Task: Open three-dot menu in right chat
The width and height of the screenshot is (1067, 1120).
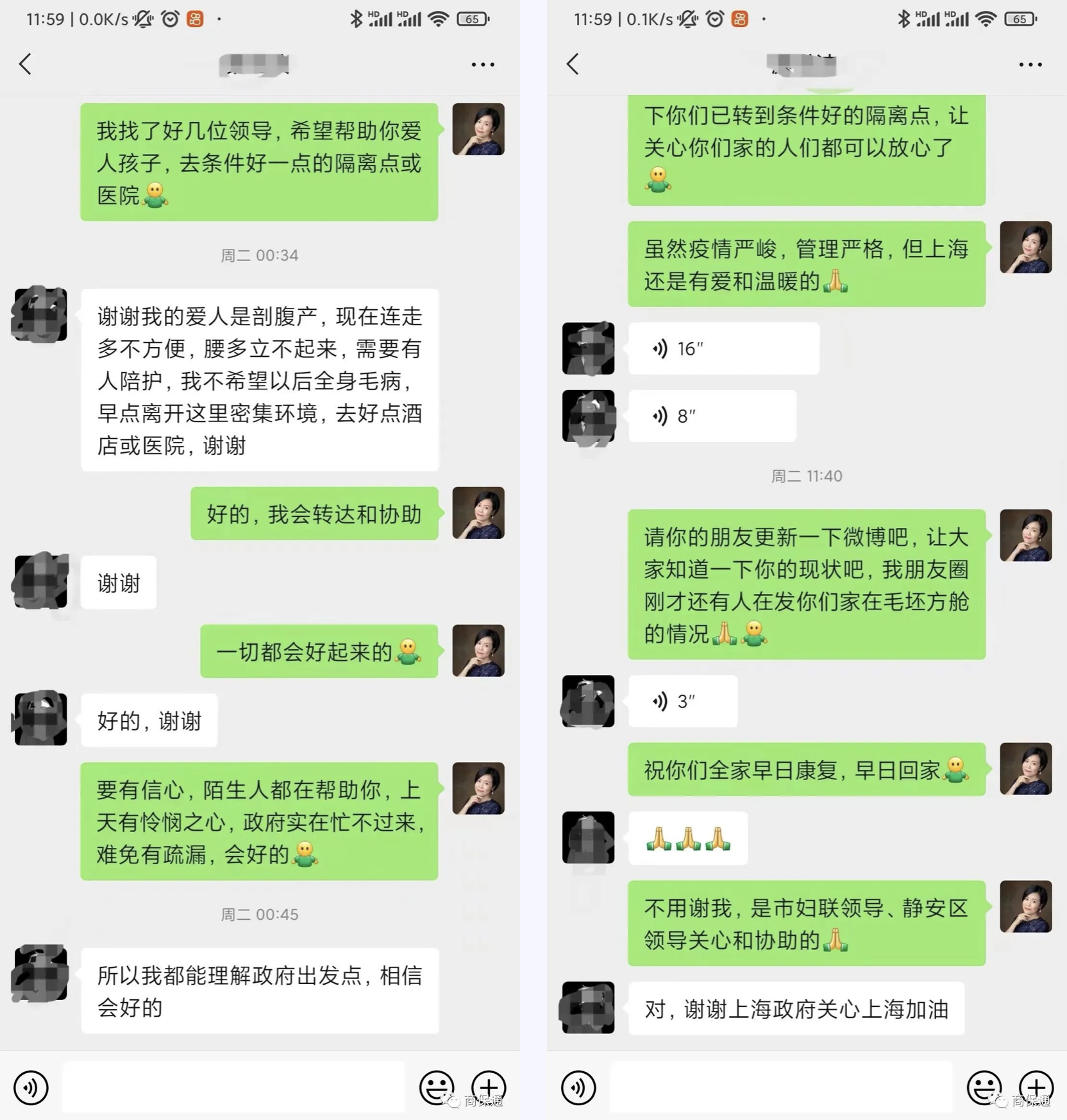Action: (x=1030, y=64)
